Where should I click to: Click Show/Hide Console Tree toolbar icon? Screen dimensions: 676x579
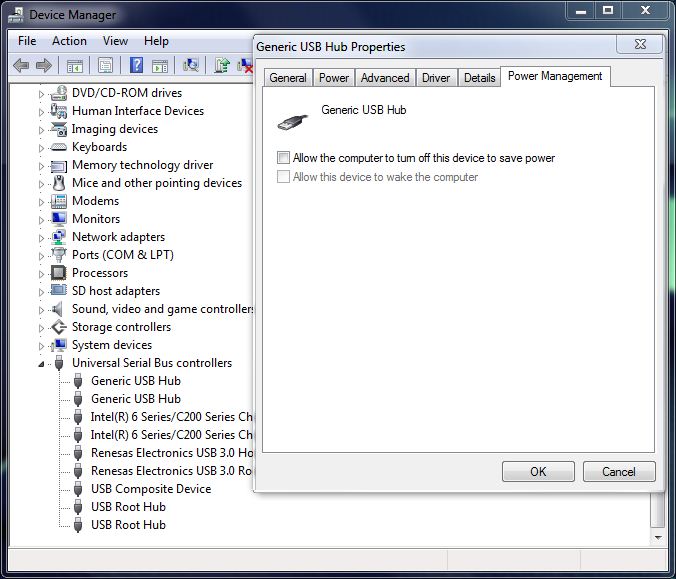(75, 66)
